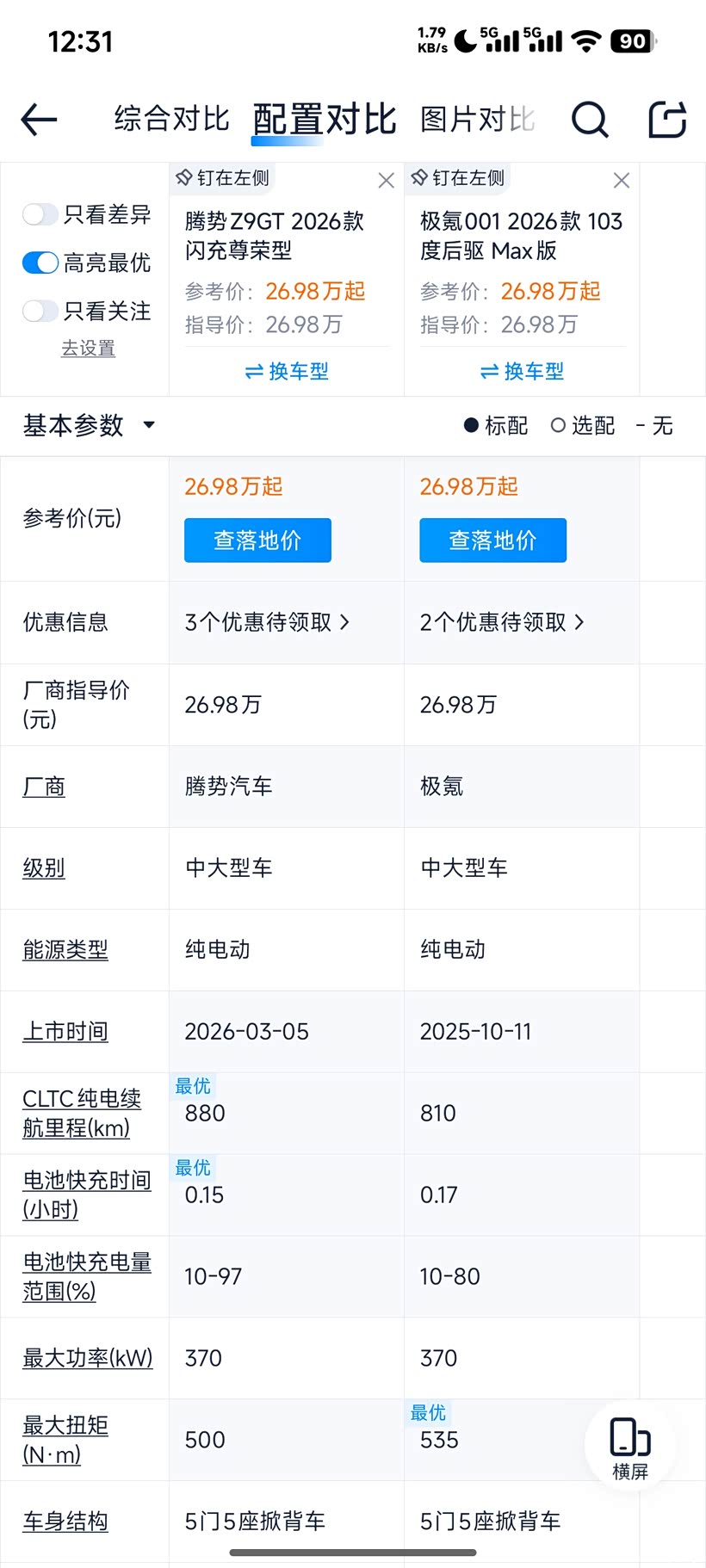Enable the 只看差异 toggle
Screen dimensions: 706x1568
point(40,214)
